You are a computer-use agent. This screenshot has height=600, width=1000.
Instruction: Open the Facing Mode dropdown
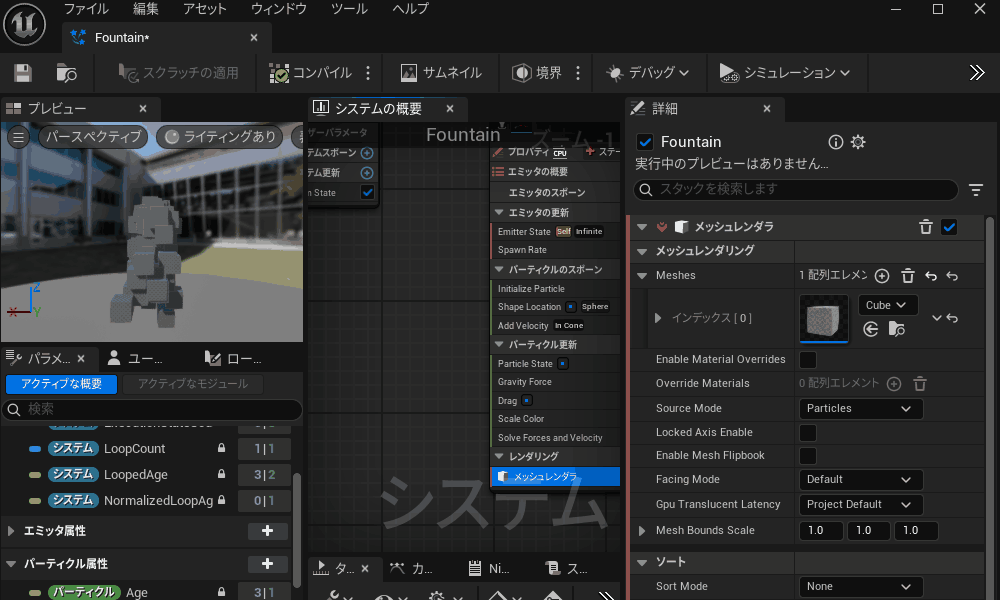coord(860,480)
